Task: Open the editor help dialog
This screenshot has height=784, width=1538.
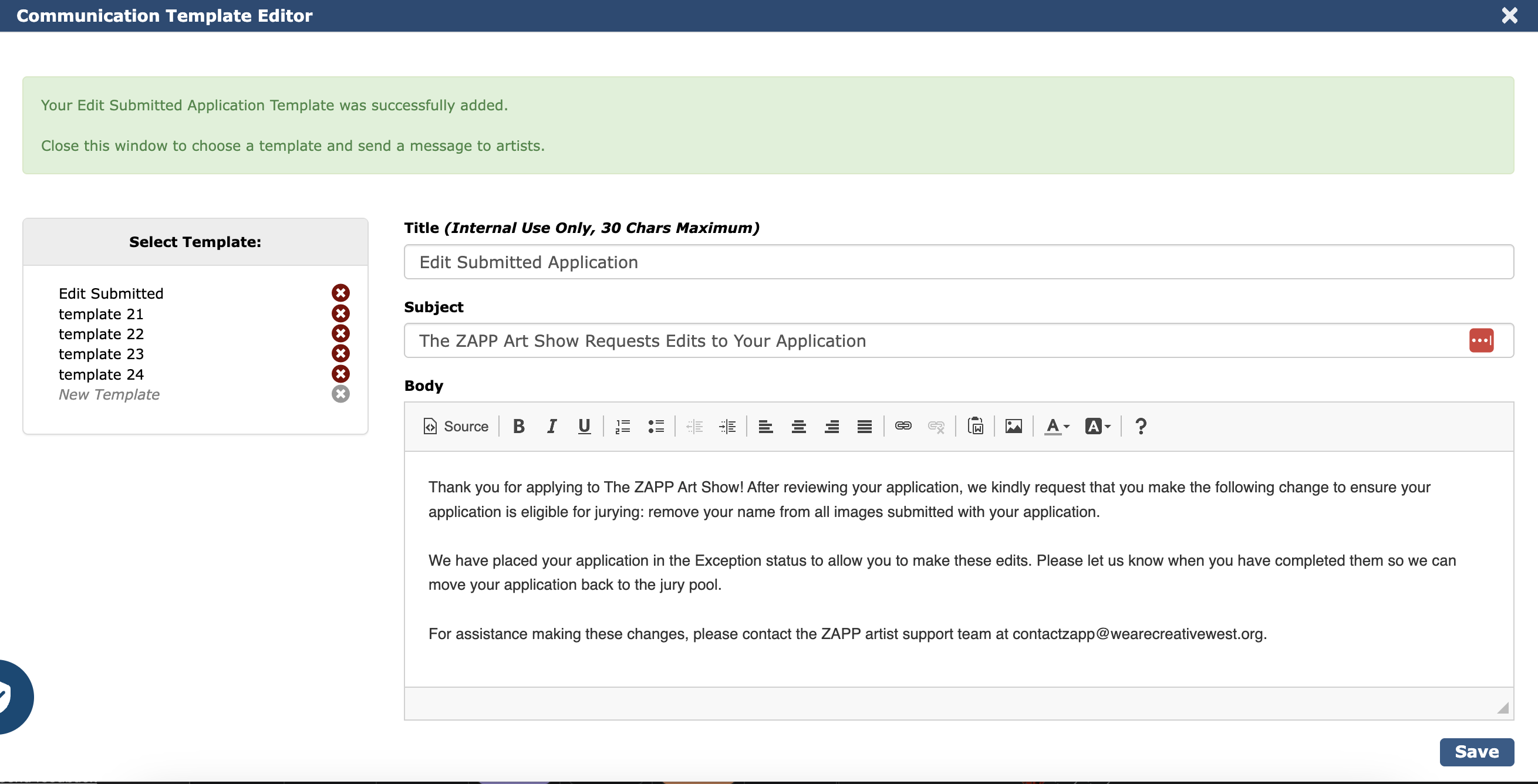Action: pyautogui.click(x=1141, y=426)
